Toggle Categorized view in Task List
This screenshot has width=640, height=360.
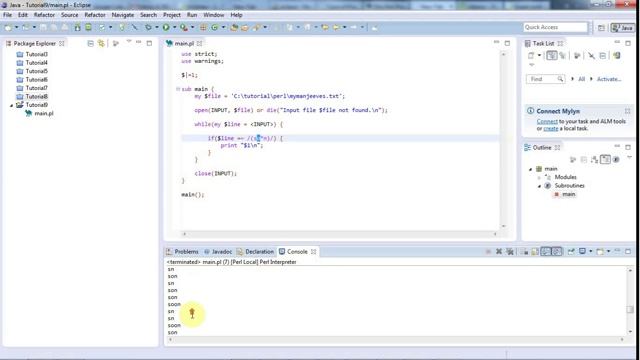point(551,56)
